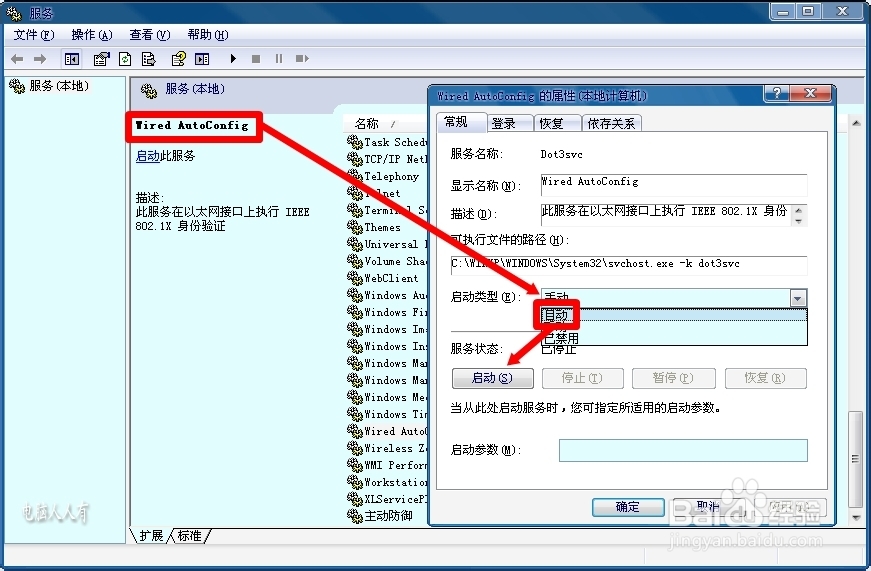This screenshot has width=871, height=571.
Task: Open the Properties toolbar icon
Action: point(102,59)
